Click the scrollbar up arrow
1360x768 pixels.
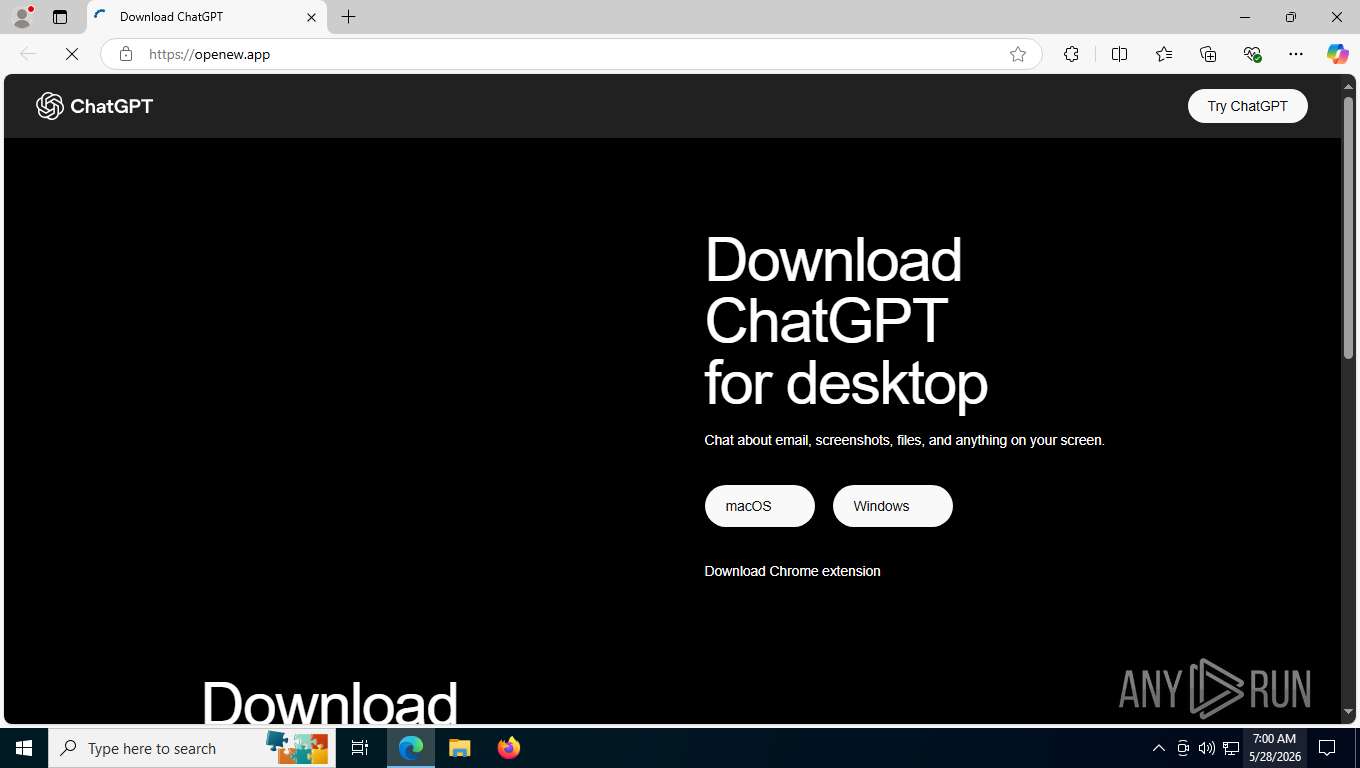[x=1348, y=86]
